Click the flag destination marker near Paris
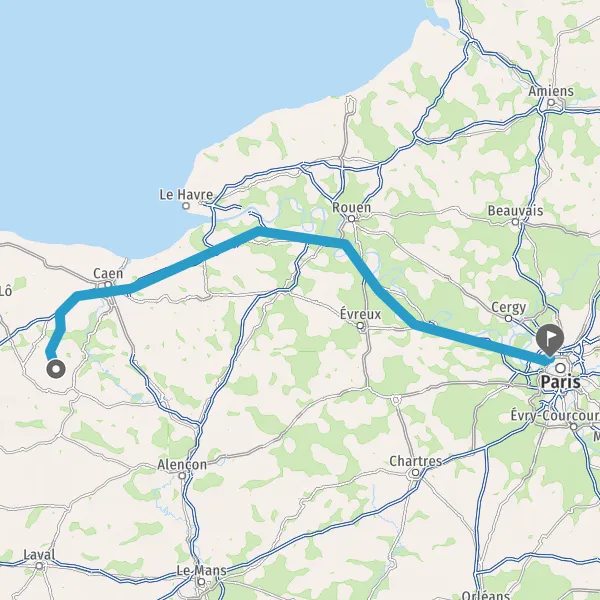 point(549,338)
